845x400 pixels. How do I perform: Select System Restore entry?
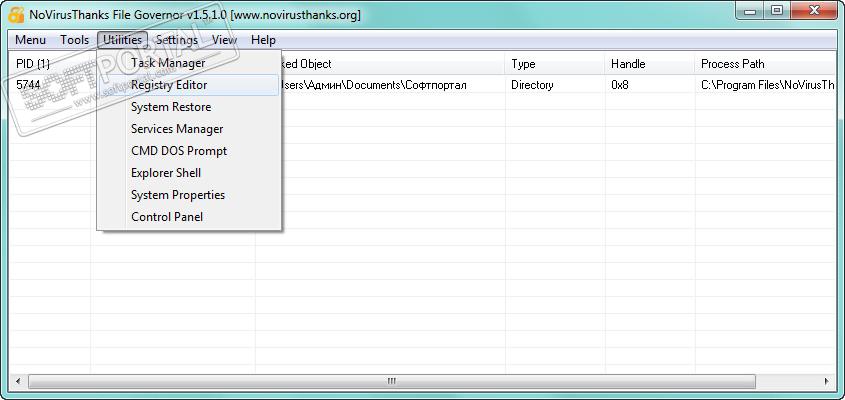tap(189, 107)
